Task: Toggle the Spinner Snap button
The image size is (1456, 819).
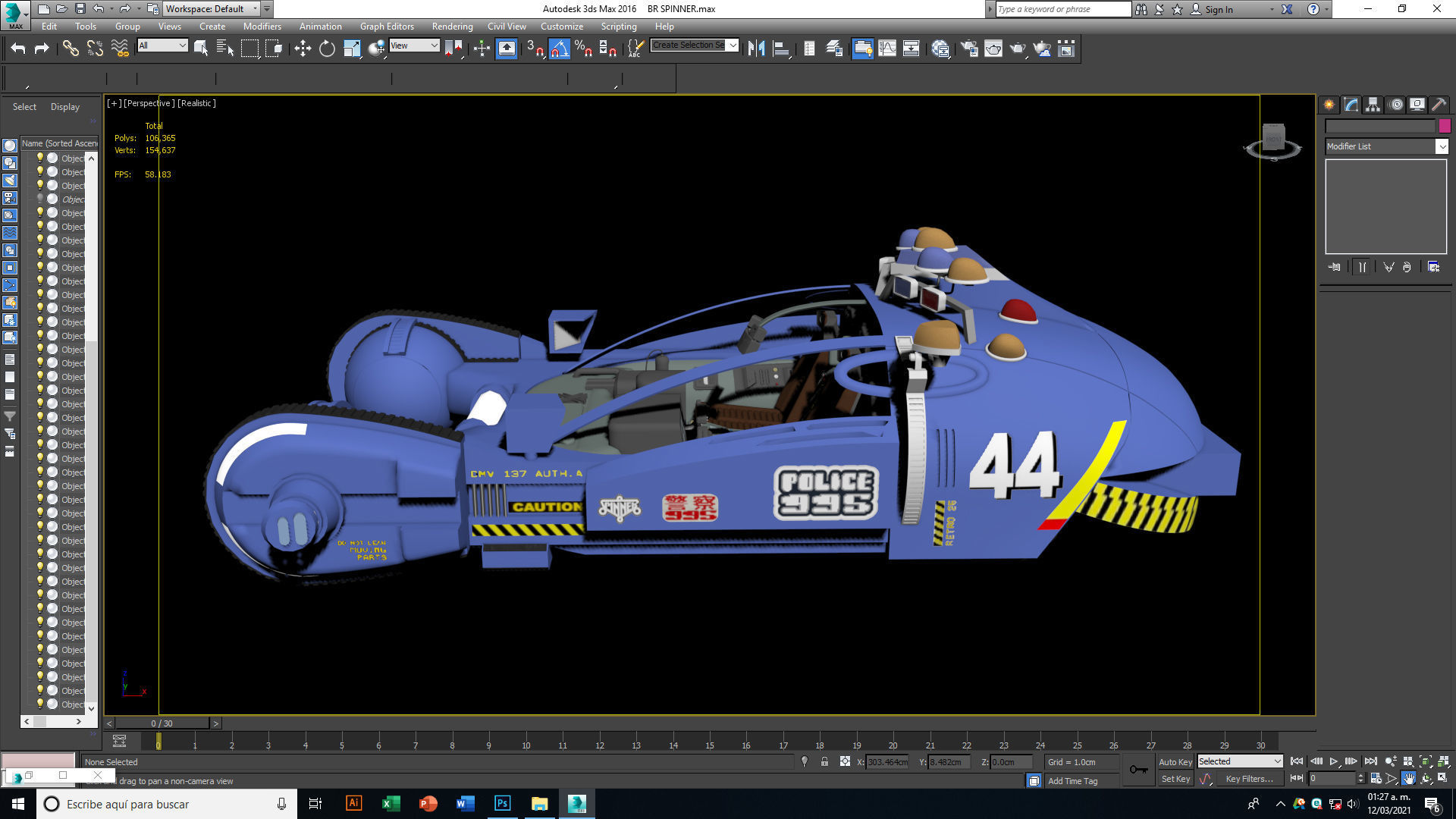Action: [x=607, y=49]
